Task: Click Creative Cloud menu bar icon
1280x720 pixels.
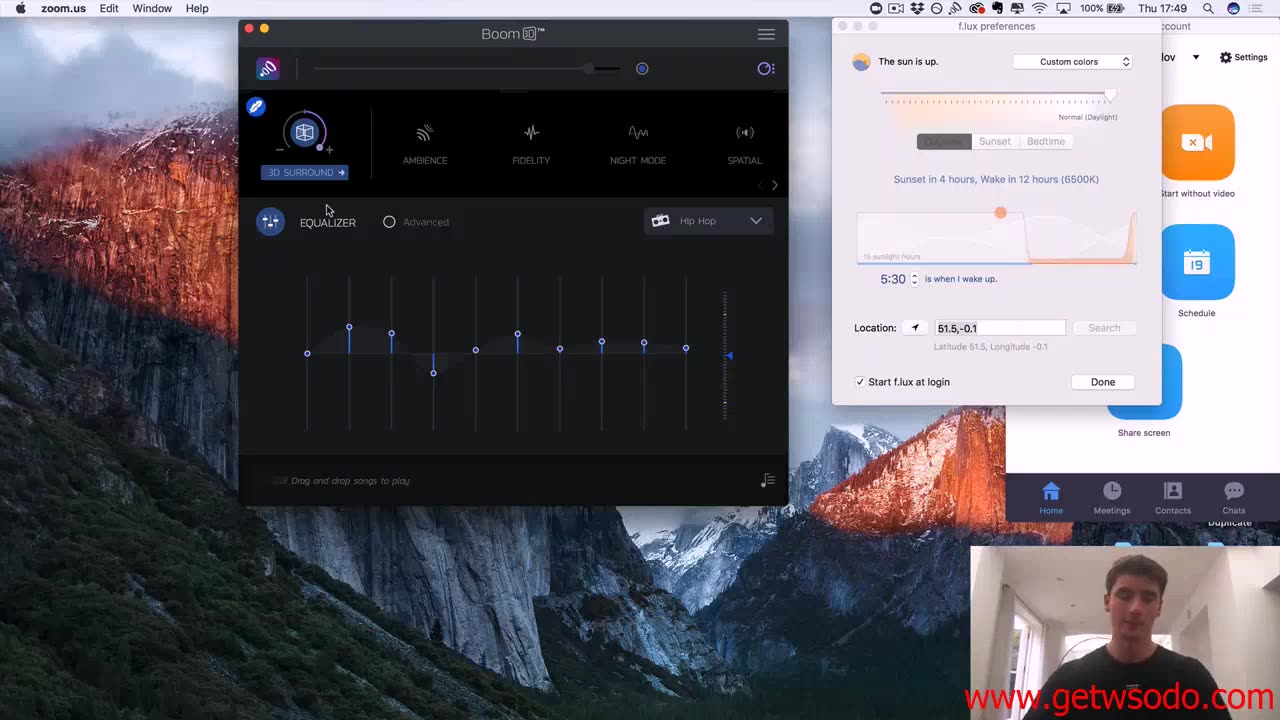Action: (977, 8)
